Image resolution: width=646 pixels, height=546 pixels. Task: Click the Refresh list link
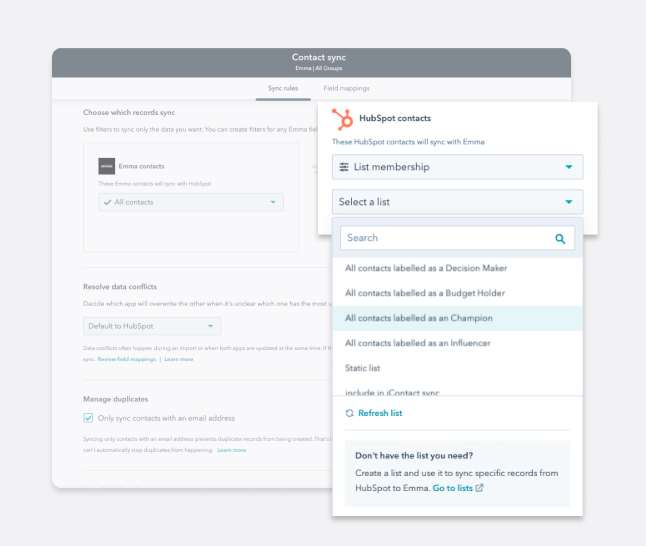click(380, 413)
